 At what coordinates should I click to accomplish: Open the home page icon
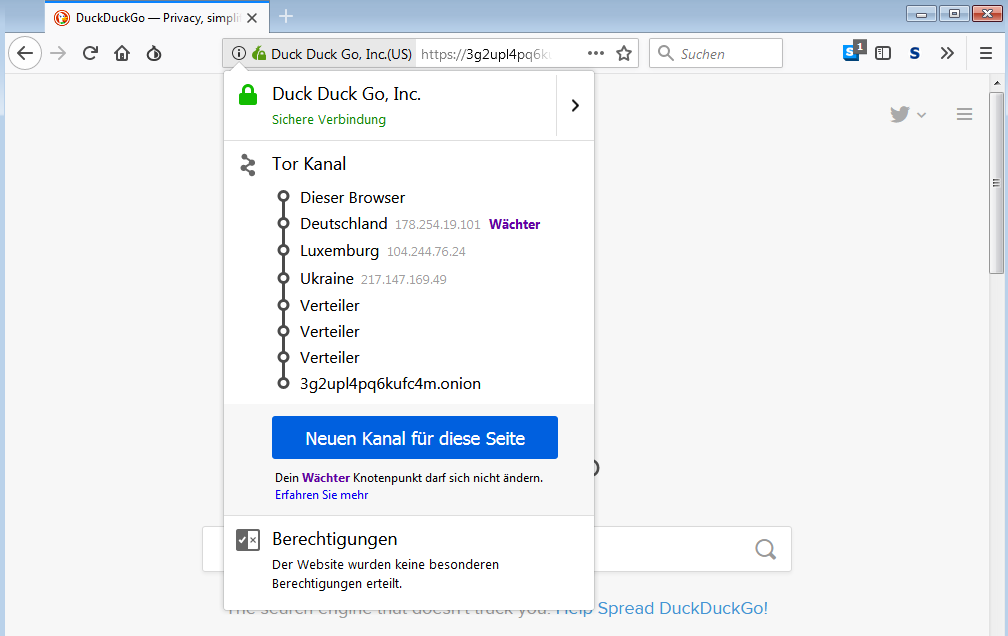click(x=122, y=53)
